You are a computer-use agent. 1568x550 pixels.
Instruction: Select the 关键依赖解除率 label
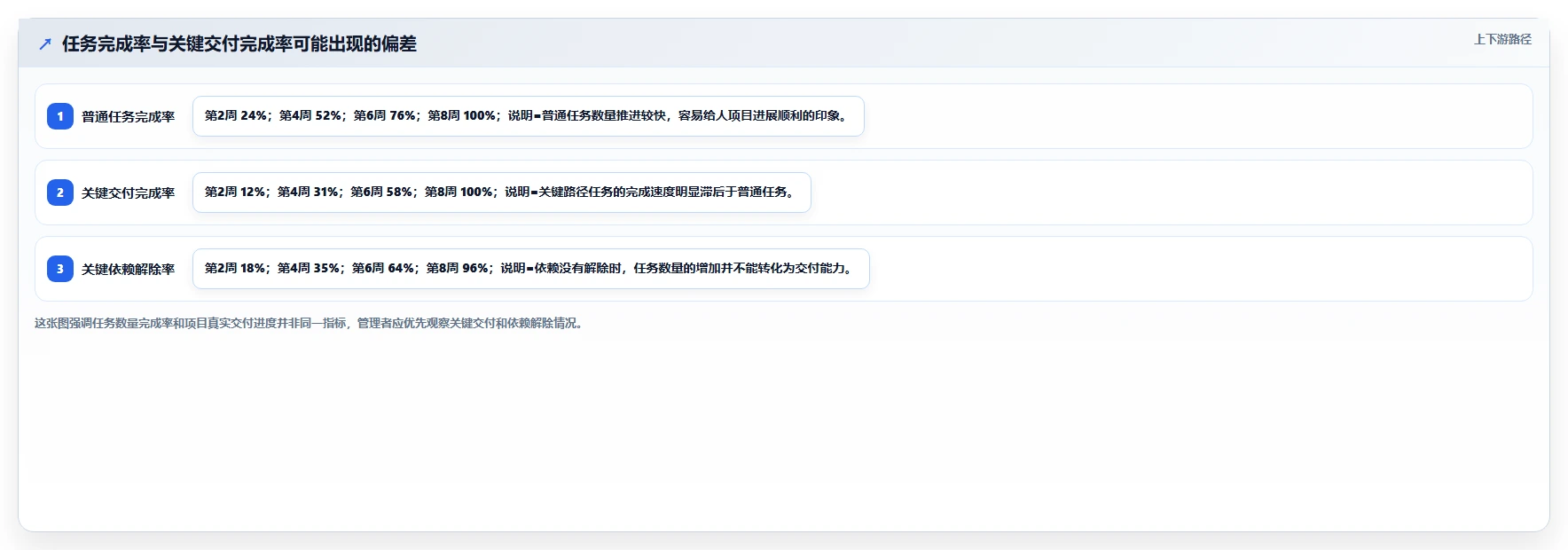pyautogui.click(x=129, y=269)
